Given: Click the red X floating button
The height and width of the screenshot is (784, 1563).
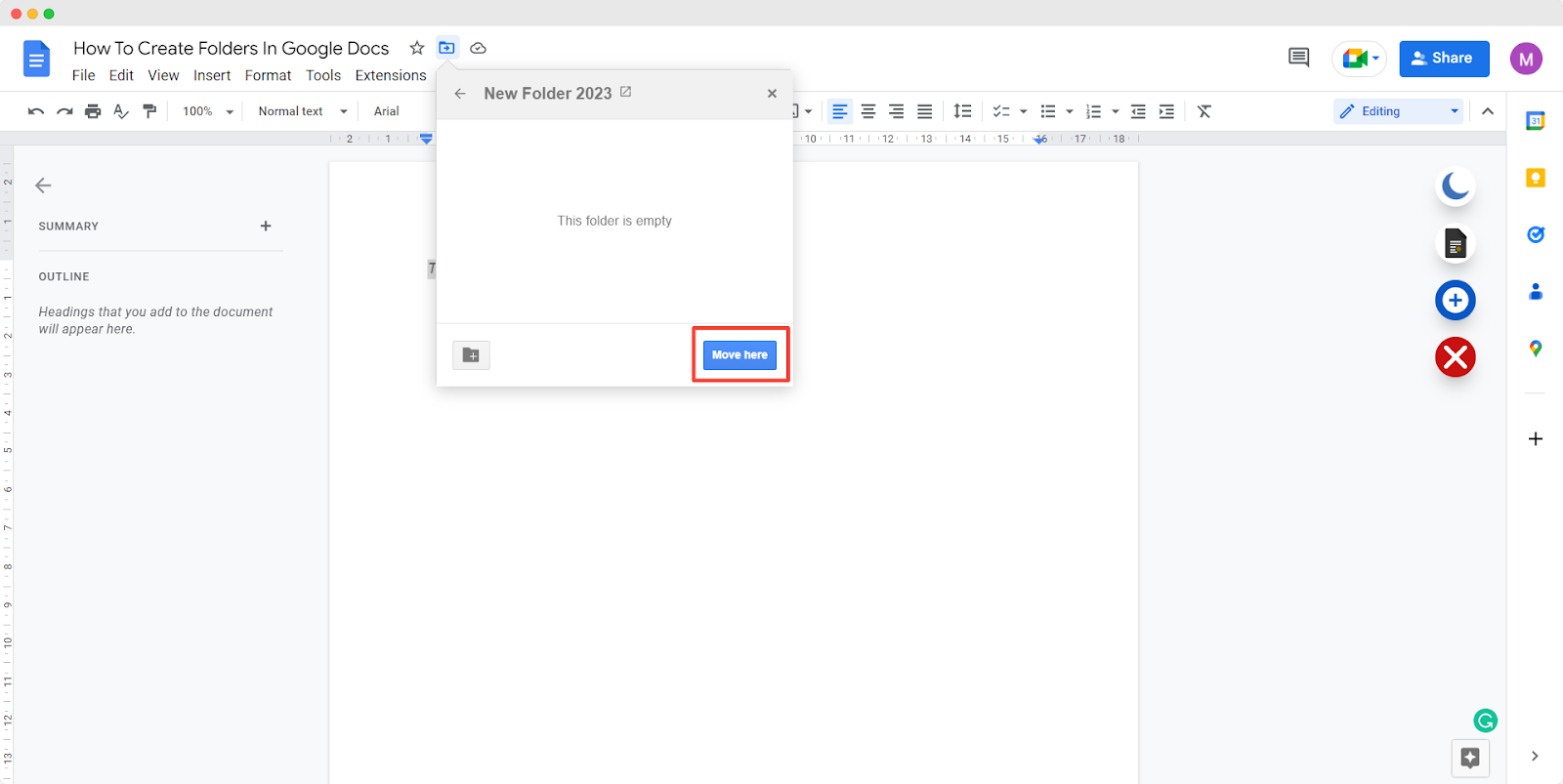Looking at the screenshot, I should [1456, 357].
